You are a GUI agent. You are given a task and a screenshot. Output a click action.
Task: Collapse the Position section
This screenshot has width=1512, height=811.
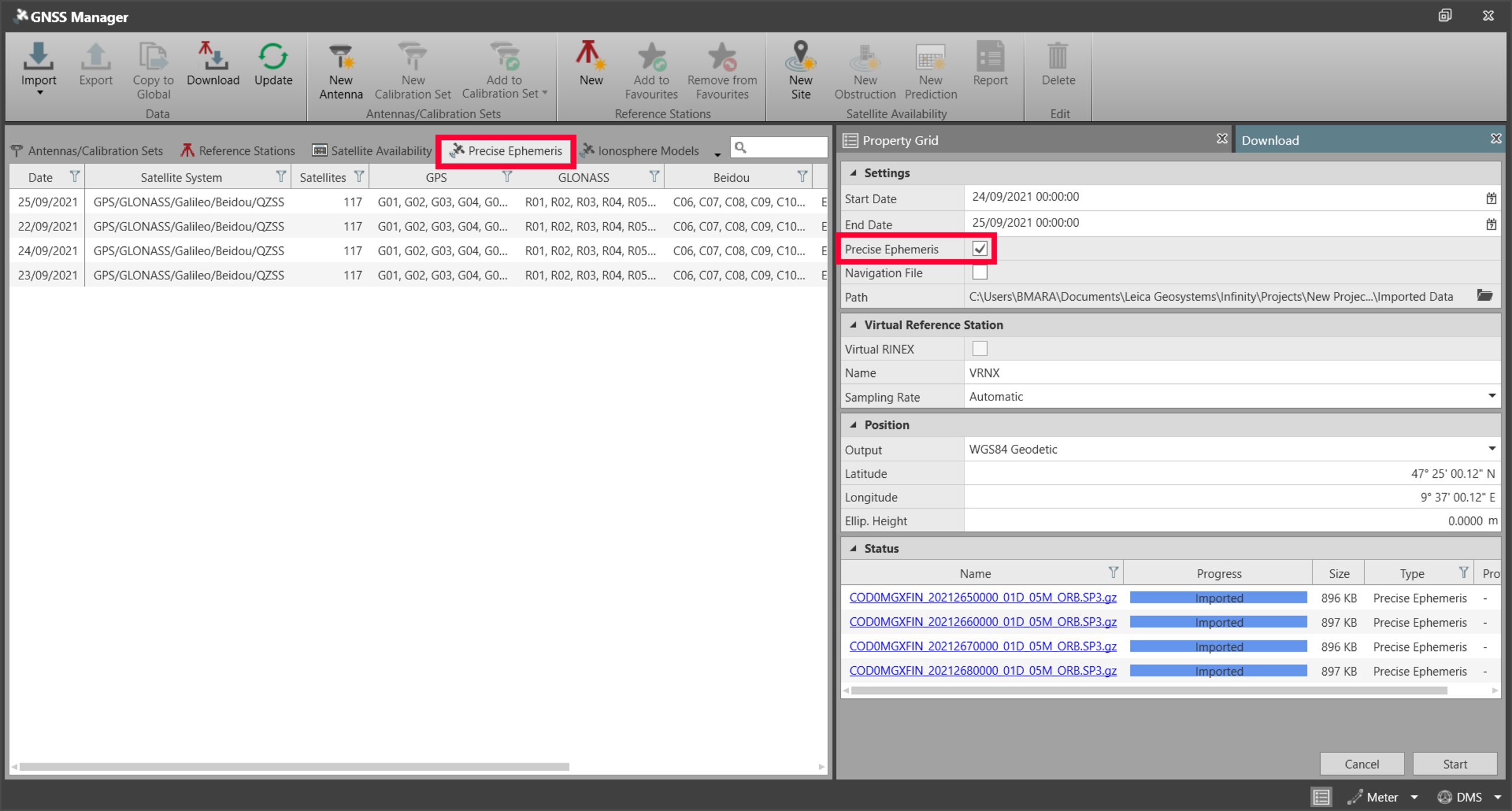tap(853, 424)
